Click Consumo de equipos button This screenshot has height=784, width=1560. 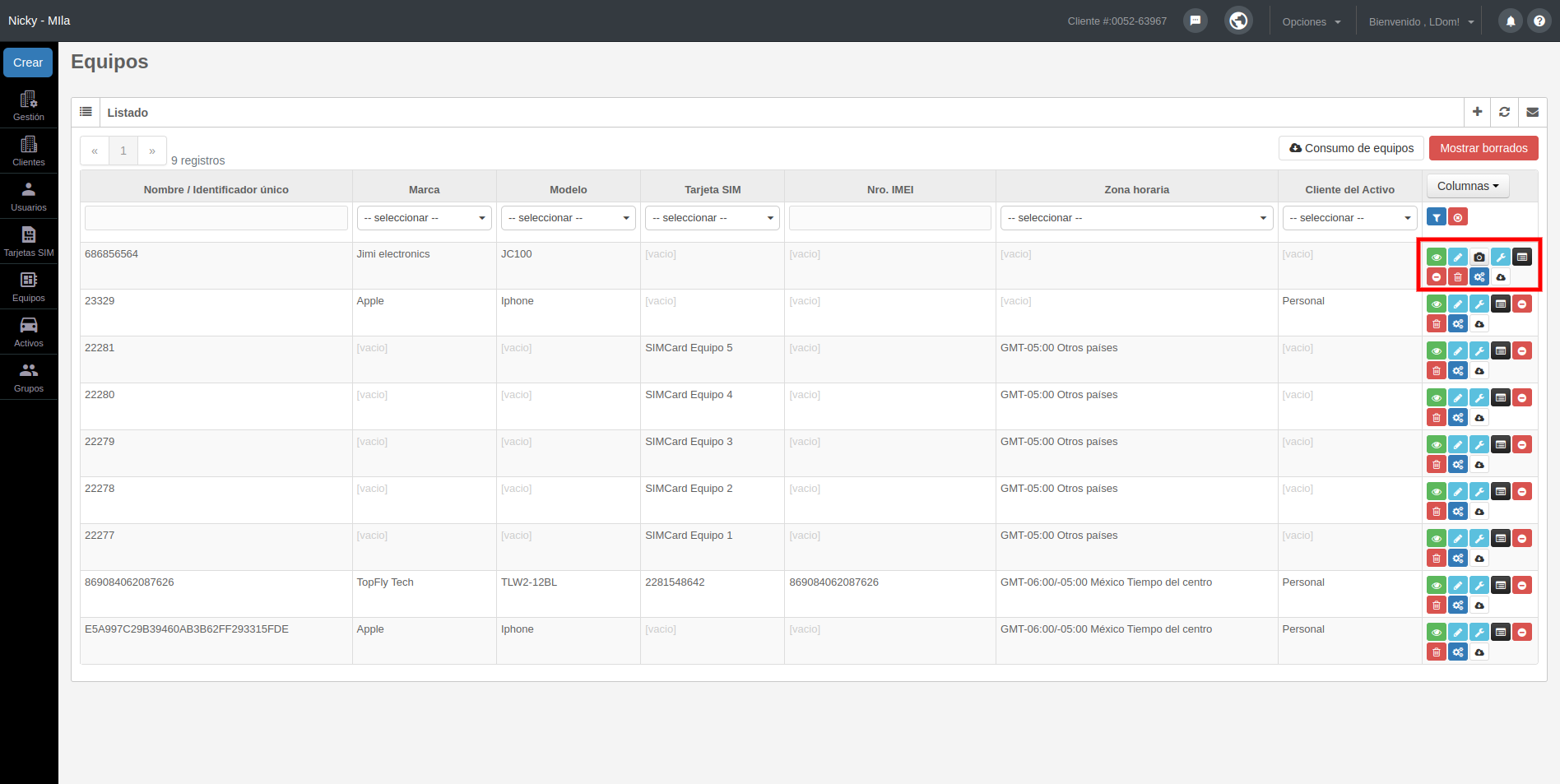(1351, 148)
